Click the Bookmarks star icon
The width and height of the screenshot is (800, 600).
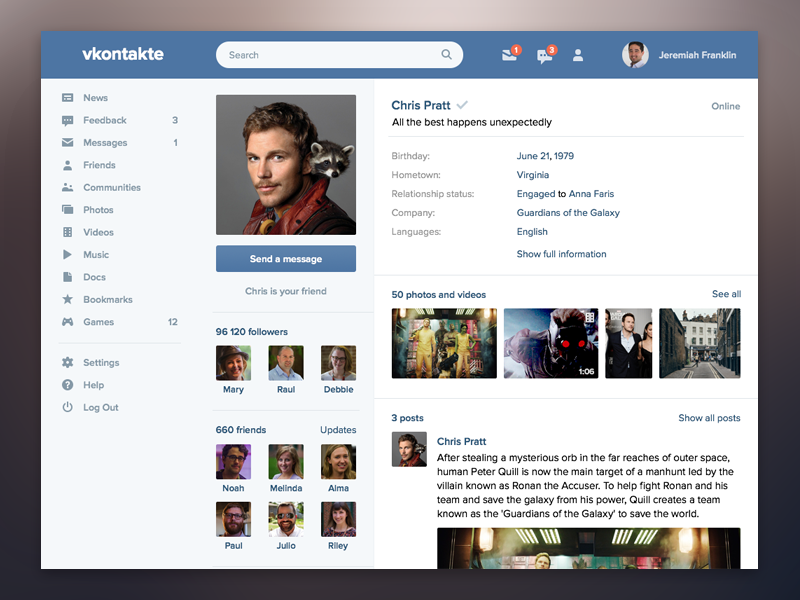[x=67, y=299]
